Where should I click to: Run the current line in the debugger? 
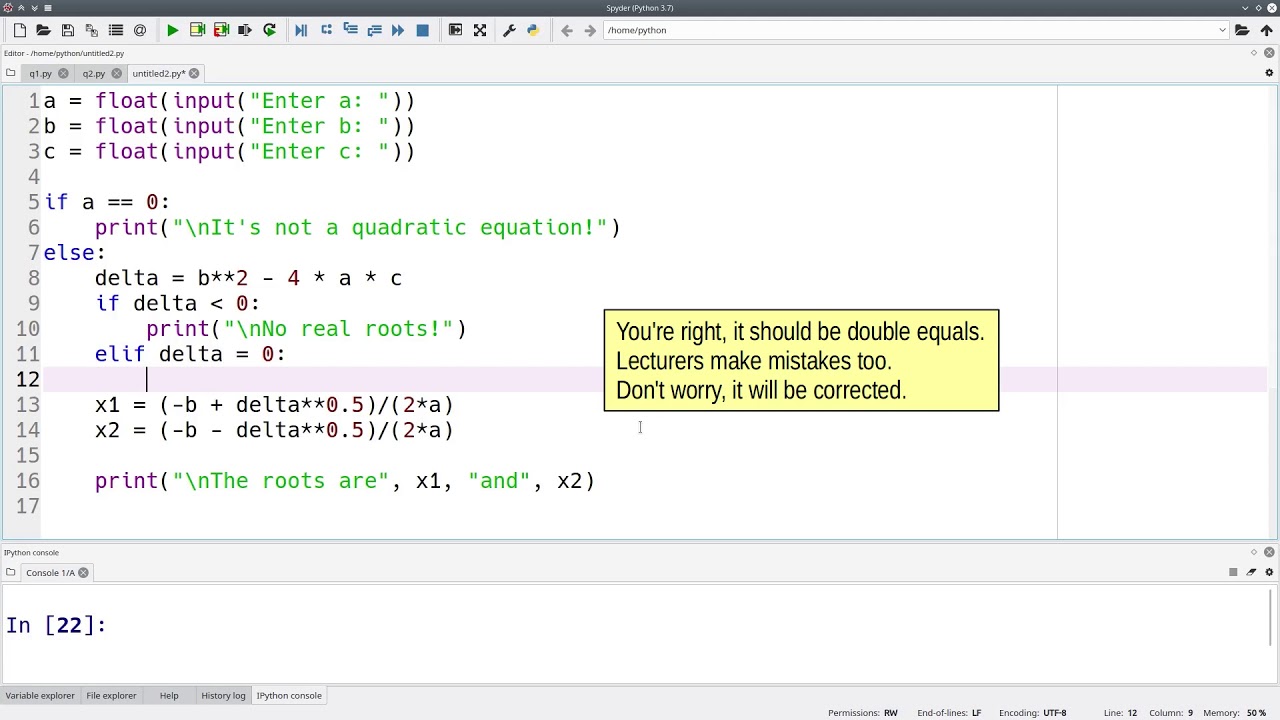[x=326, y=30]
